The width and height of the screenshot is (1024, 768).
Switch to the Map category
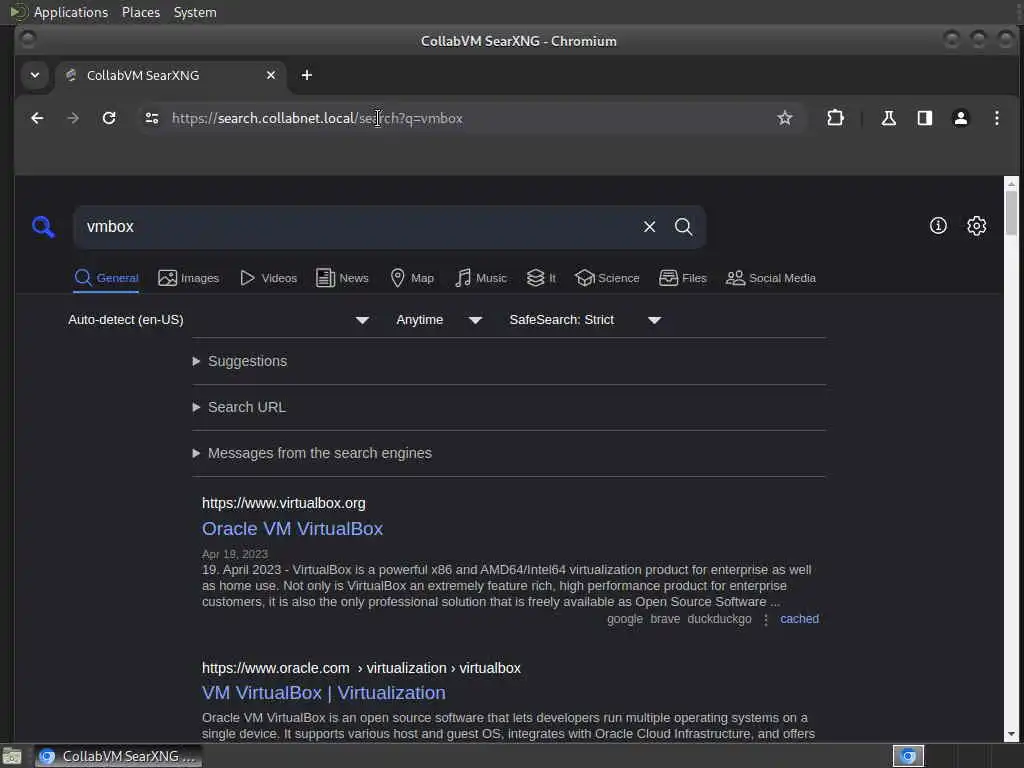click(x=412, y=278)
